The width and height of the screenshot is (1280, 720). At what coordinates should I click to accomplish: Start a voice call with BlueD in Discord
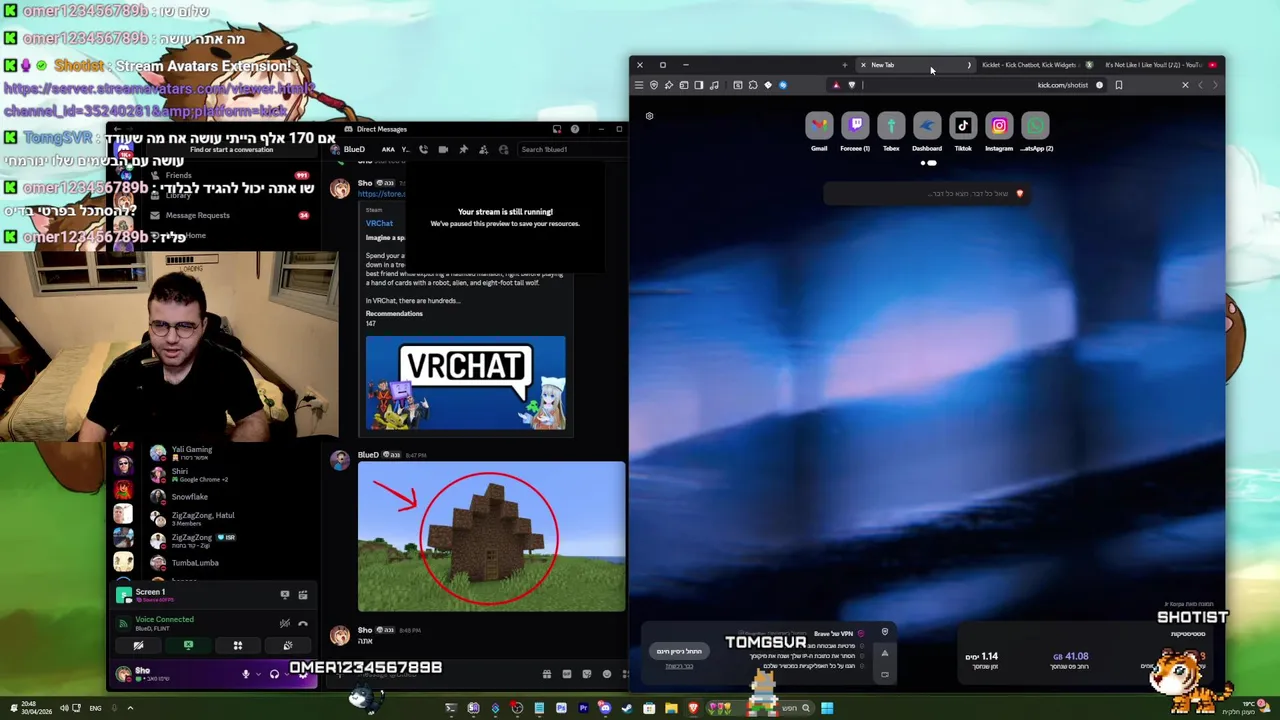tap(424, 149)
